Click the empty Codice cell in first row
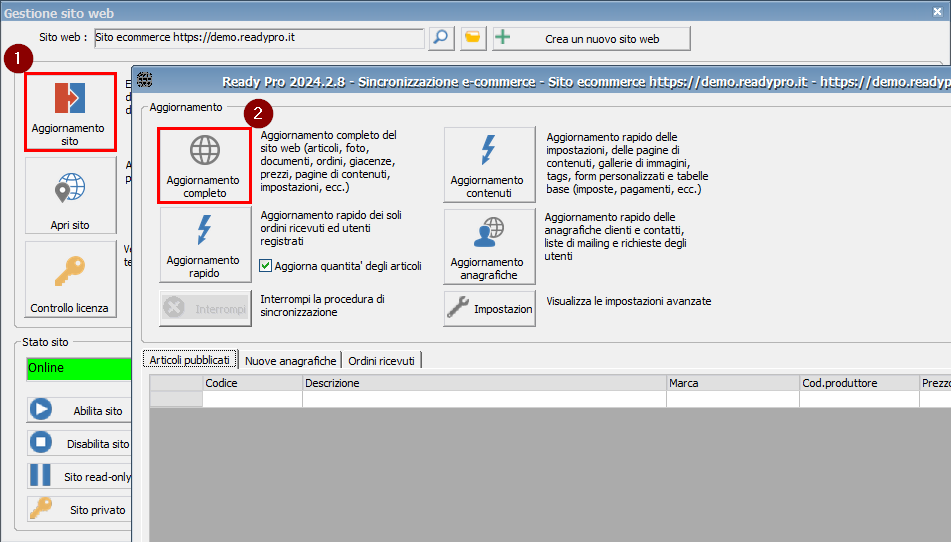Image resolution: width=951 pixels, height=542 pixels. 252,399
